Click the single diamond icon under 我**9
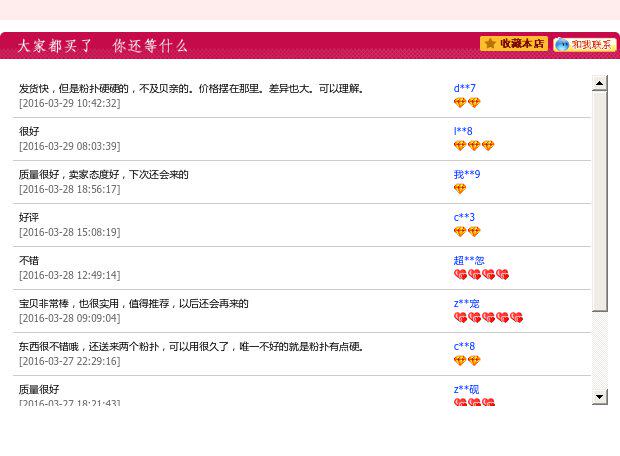620x456 pixels. [460, 189]
